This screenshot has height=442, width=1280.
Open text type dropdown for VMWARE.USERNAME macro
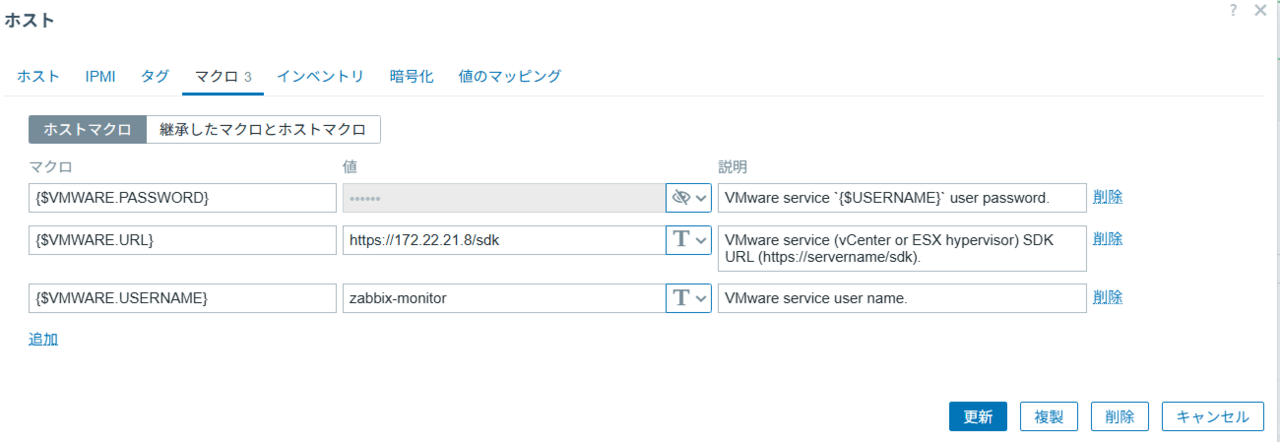pos(688,298)
